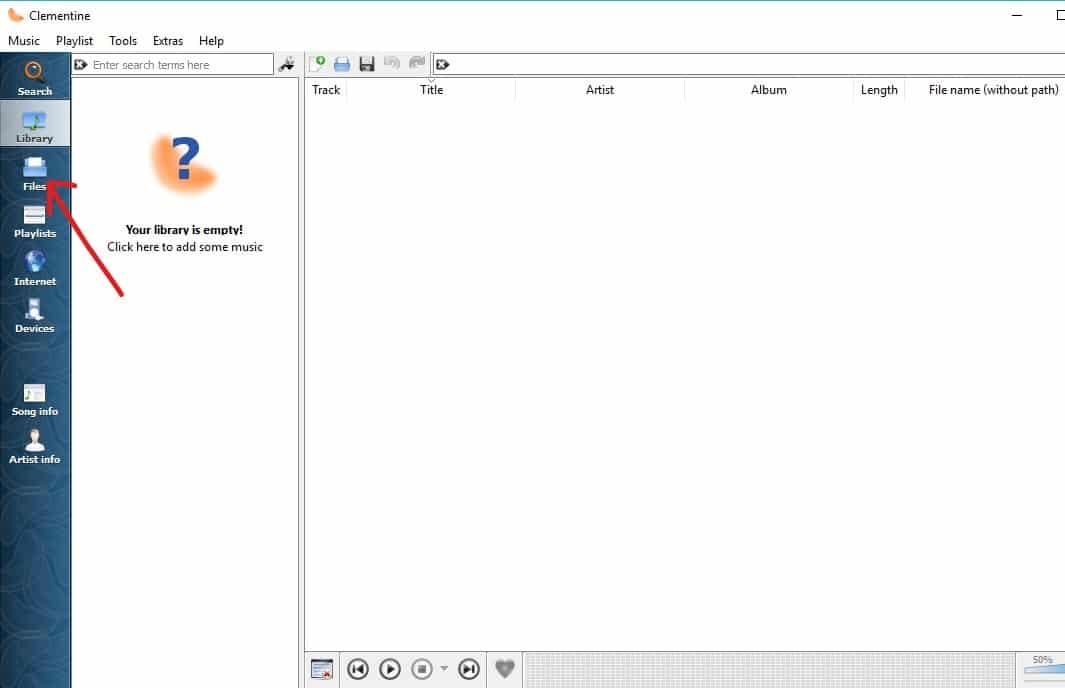The width and height of the screenshot is (1065, 688).
Task: Click library search terms field
Action: click(173, 65)
